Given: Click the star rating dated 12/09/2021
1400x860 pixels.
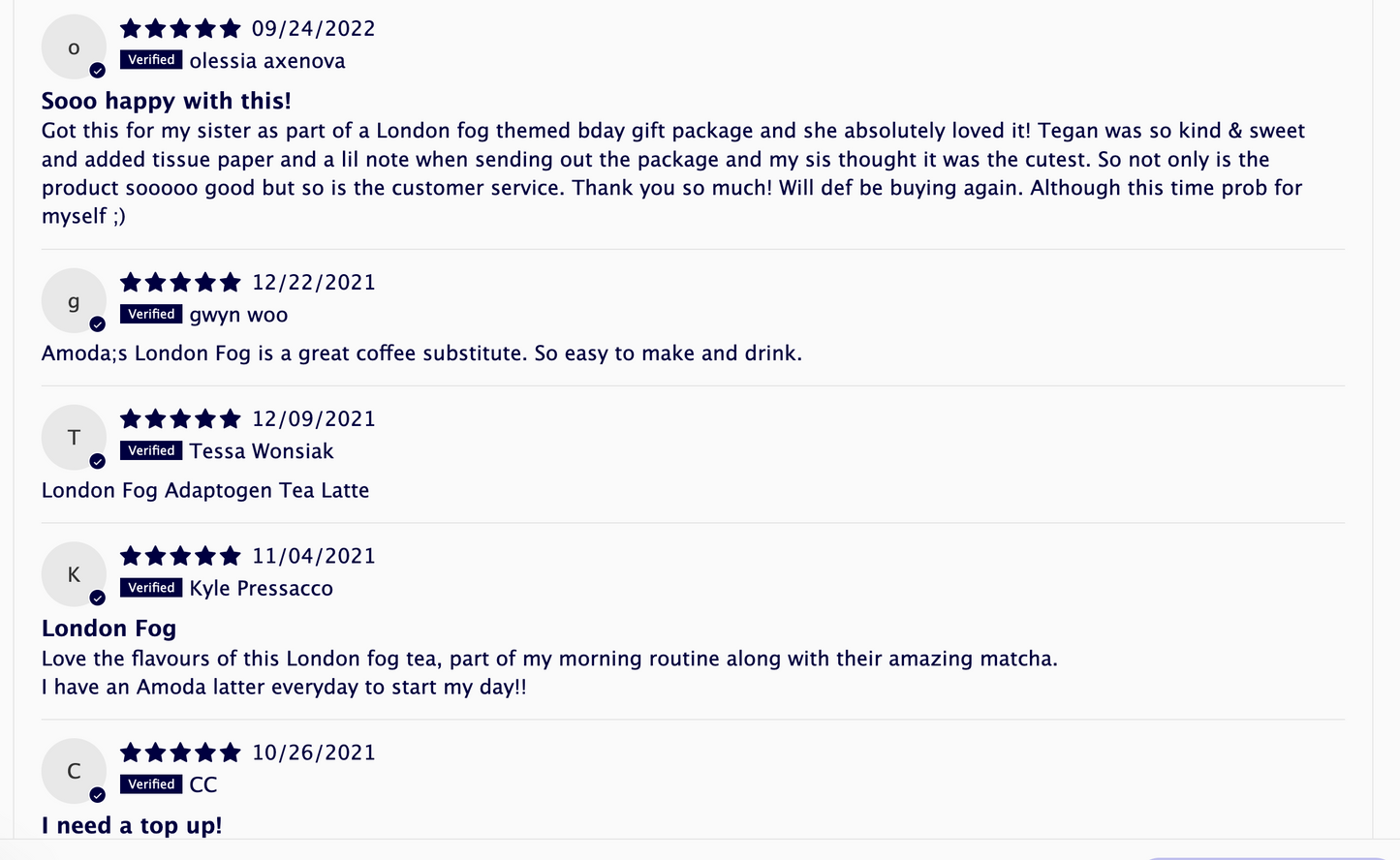Looking at the screenshot, I should tap(180, 419).
